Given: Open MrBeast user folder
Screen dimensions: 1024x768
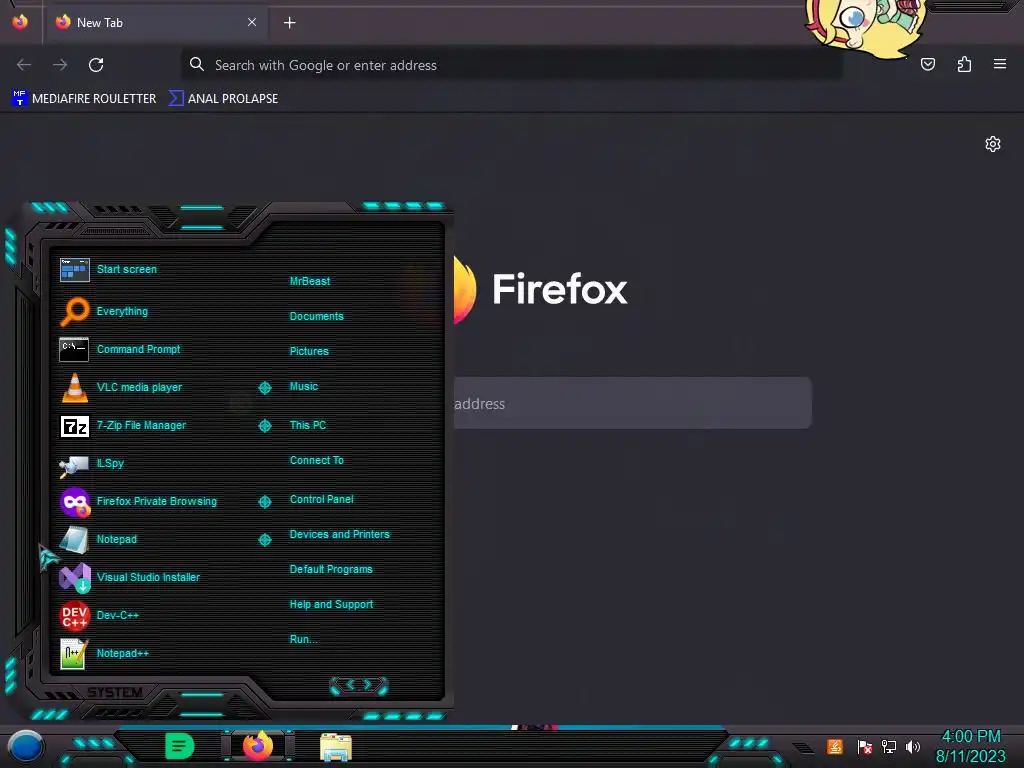Looking at the screenshot, I should 310,281.
